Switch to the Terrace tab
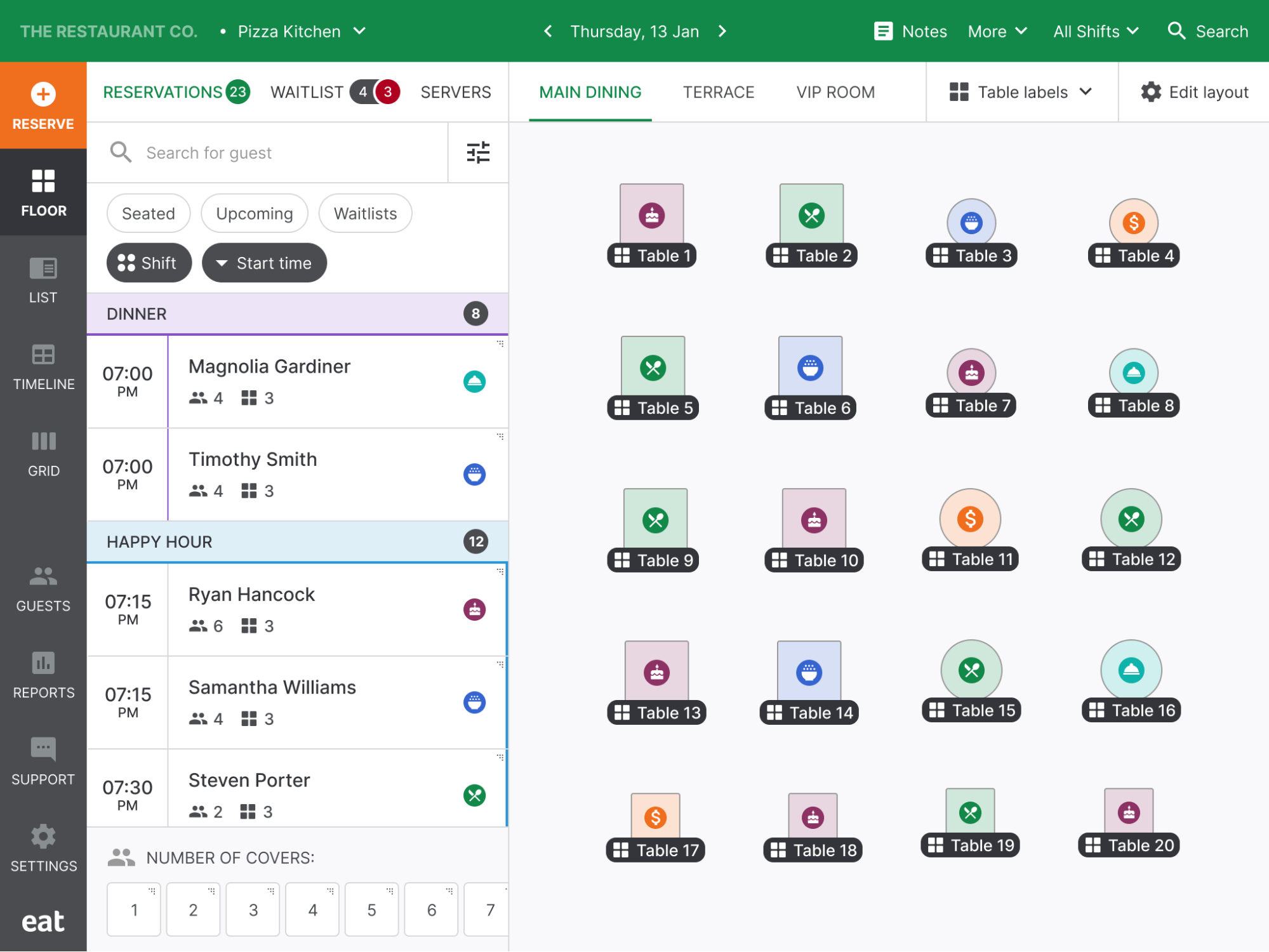The height and width of the screenshot is (952, 1269). coord(718,92)
